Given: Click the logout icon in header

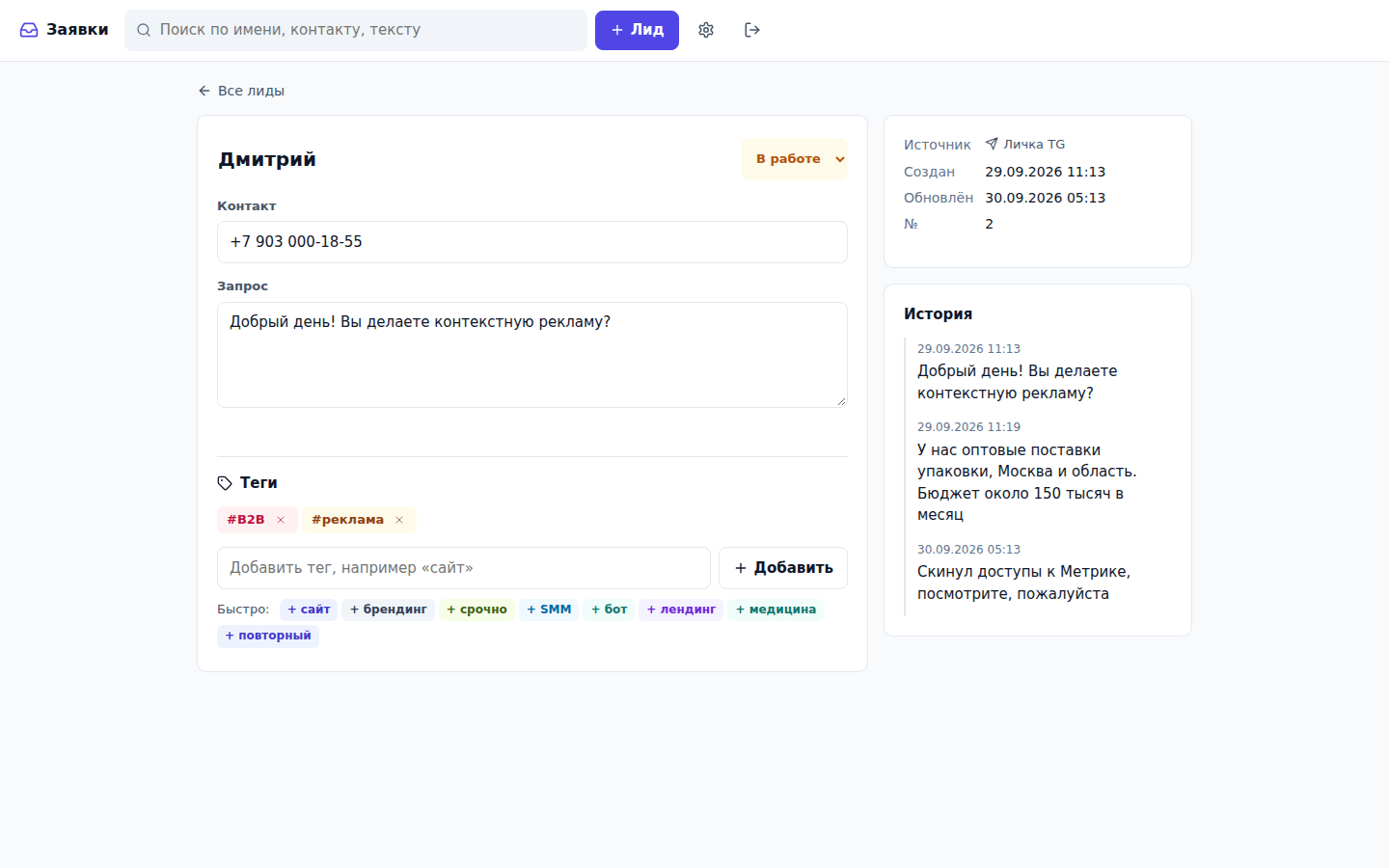Looking at the screenshot, I should pos(752,30).
